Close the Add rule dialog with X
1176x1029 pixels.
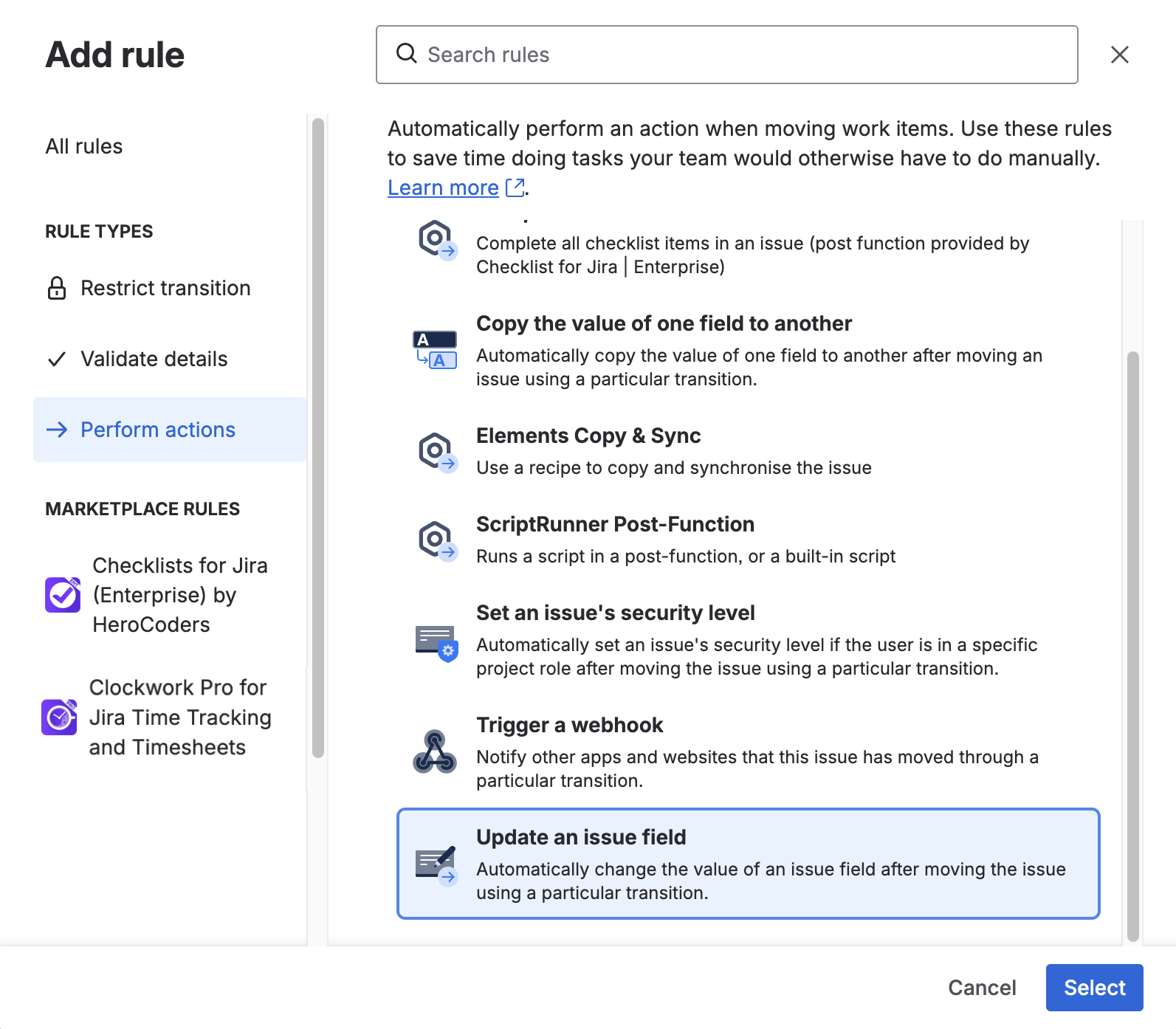click(1119, 55)
